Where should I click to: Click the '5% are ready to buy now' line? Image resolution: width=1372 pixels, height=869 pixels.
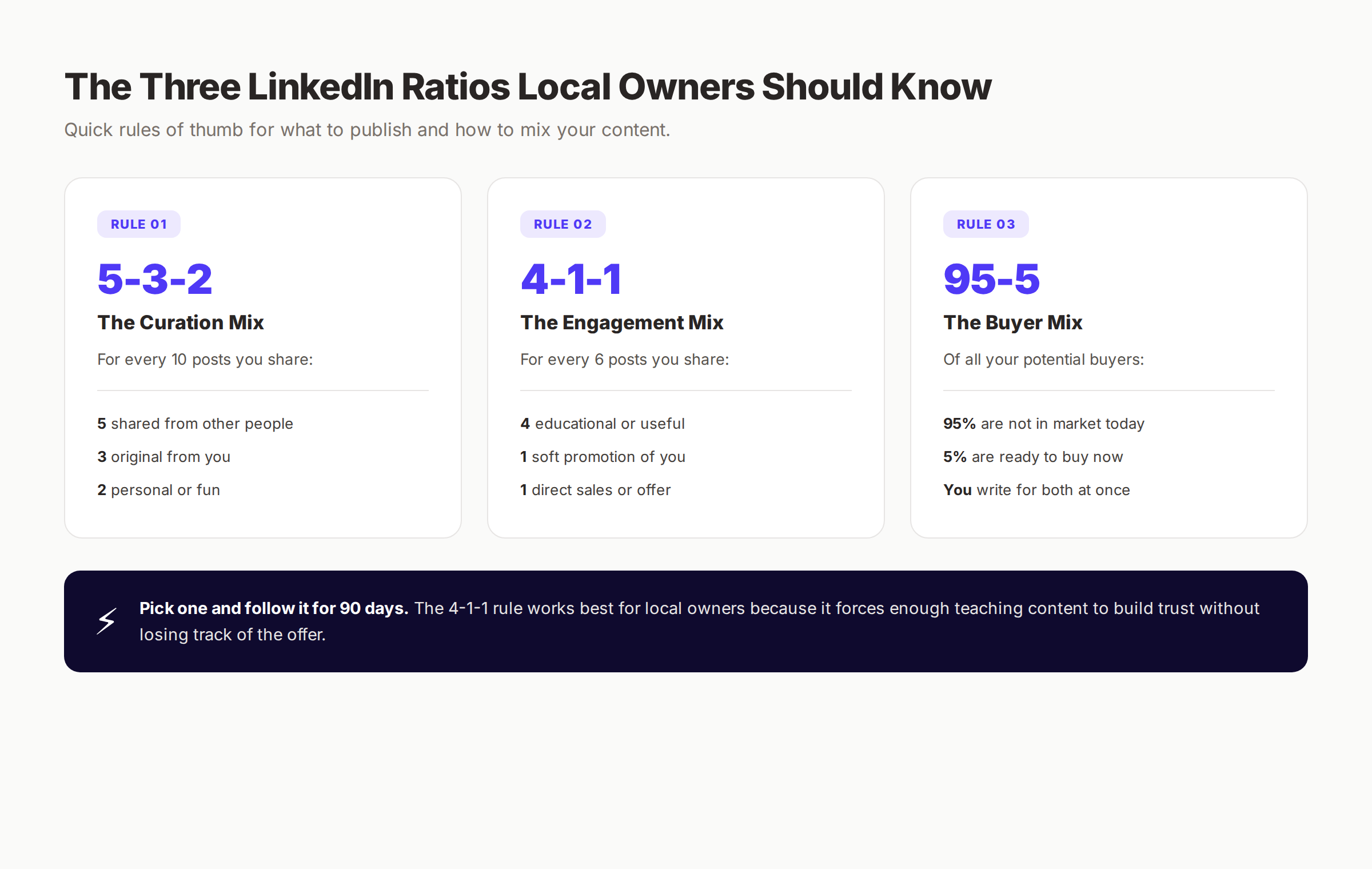pyautogui.click(x=1033, y=457)
